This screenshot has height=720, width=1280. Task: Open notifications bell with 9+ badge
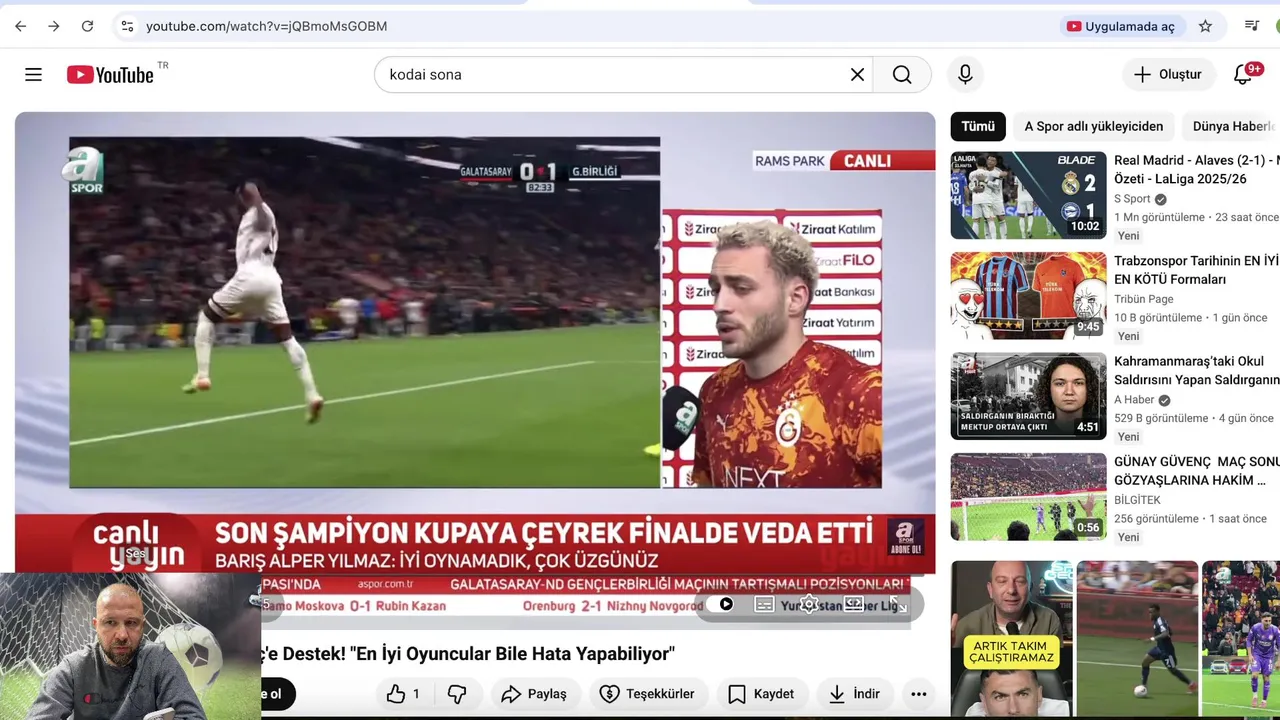1244,74
